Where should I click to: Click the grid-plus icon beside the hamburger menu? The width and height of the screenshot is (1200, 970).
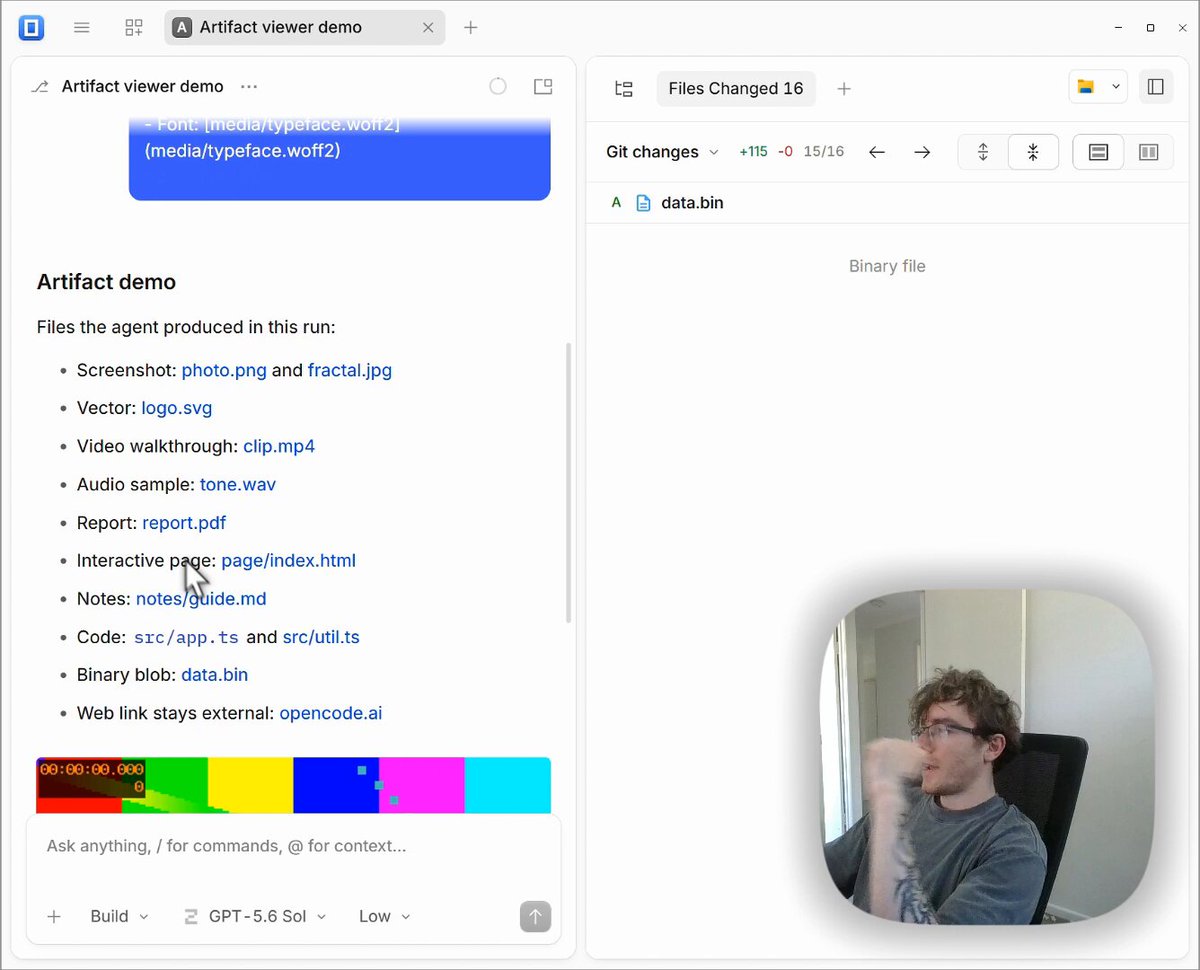133,28
